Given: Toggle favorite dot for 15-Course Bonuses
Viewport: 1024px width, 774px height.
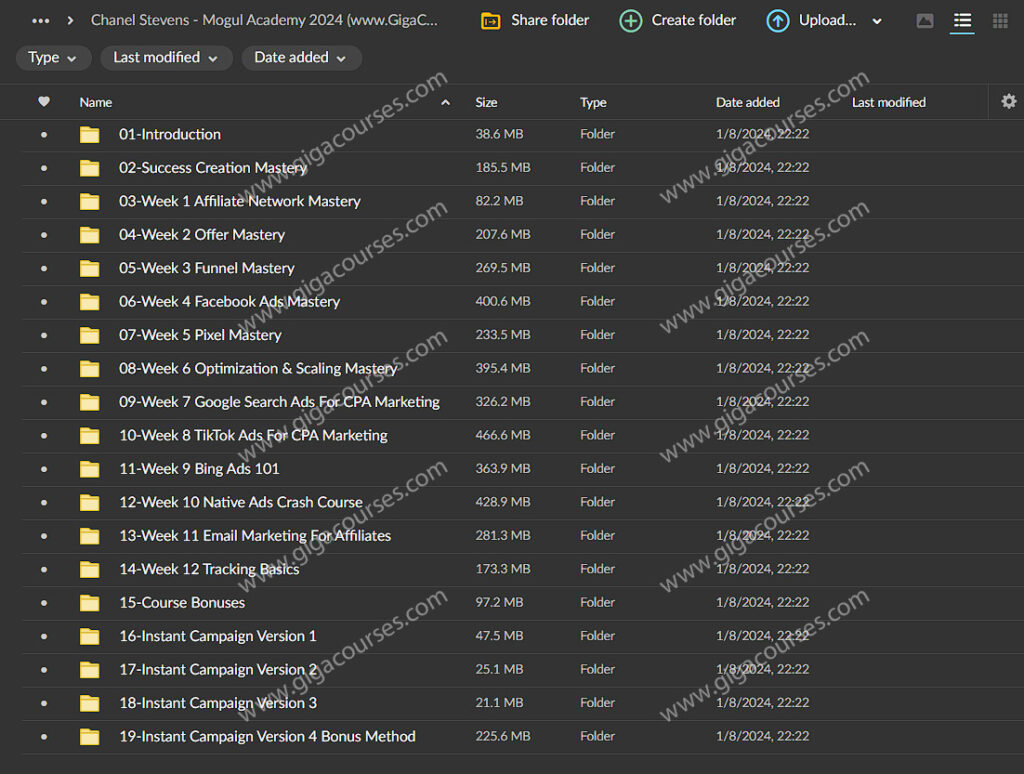Looking at the screenshot, I should pos(44,603).
